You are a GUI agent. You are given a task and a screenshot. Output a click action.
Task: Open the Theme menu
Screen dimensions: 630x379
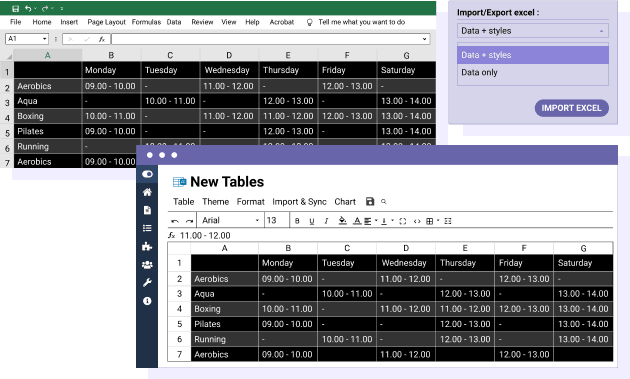click(x=215, y=202)
